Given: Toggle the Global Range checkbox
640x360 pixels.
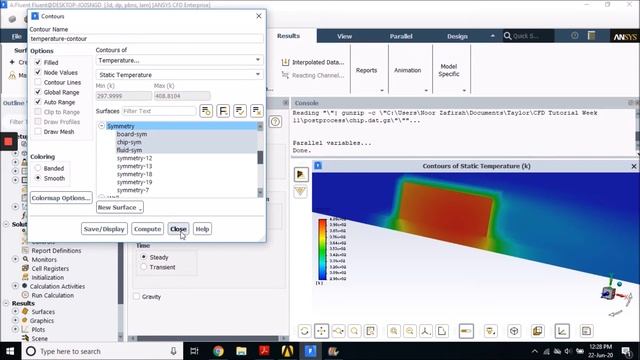Looking at the screenshot, I should pos(38,92).
